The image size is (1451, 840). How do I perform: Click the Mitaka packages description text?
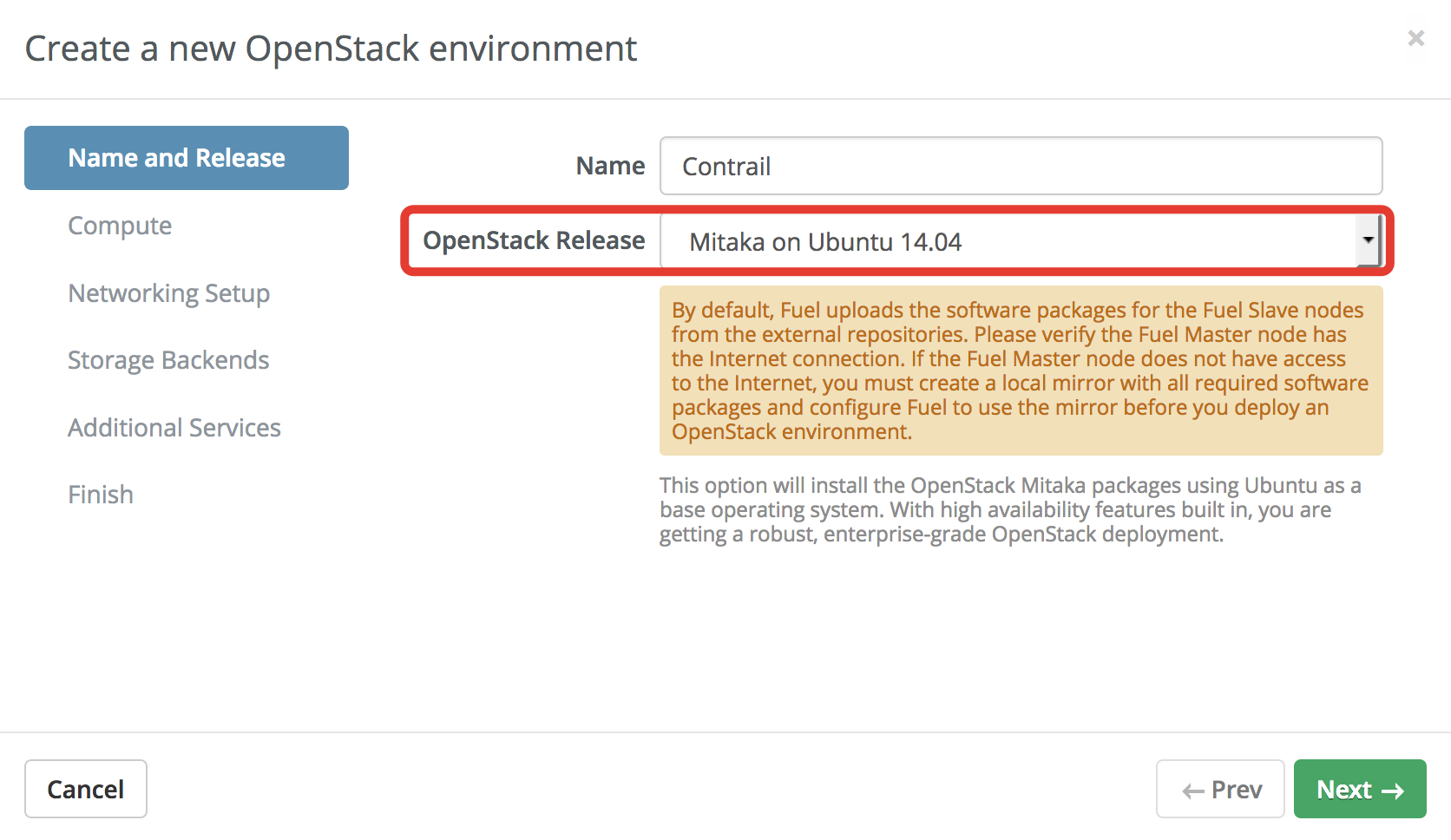pos(1010,509)
